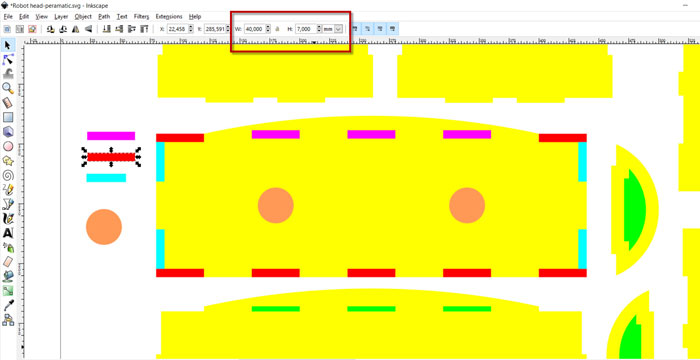Select the 3D Box tool
Screen dimensions: 700x360
pyautogui.click(x=8, y=132)
